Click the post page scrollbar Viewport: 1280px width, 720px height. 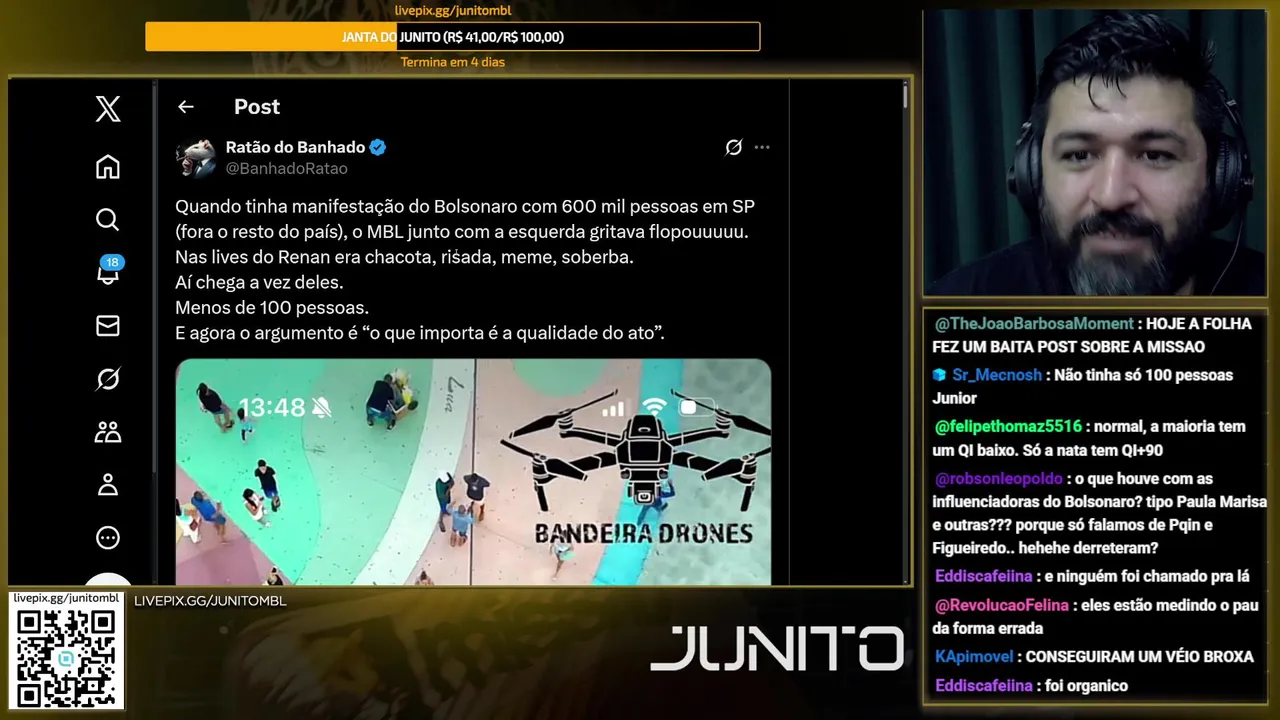point(905,96)
